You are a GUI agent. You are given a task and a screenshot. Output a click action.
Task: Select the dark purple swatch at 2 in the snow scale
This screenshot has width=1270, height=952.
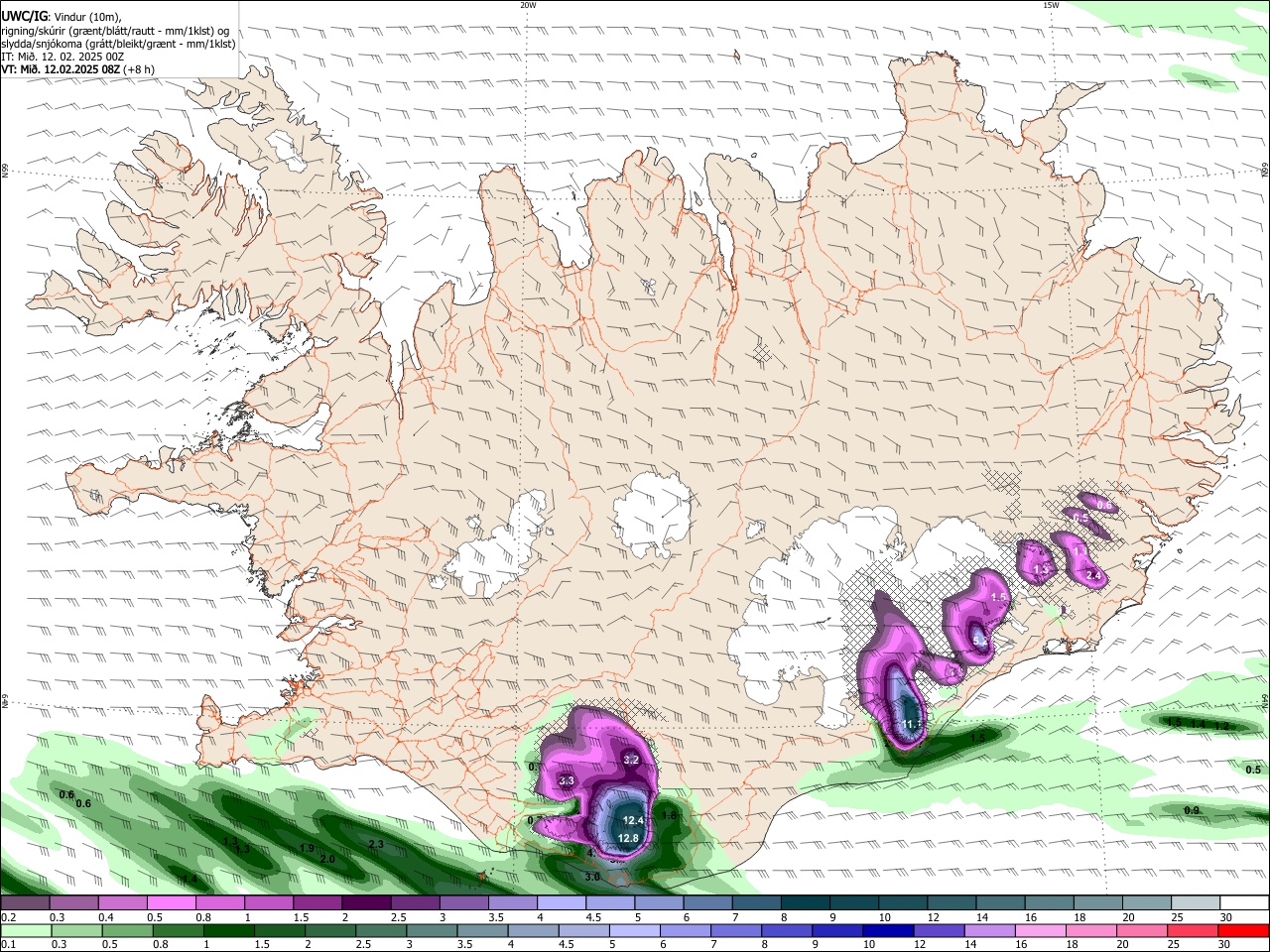pos(366,903)
